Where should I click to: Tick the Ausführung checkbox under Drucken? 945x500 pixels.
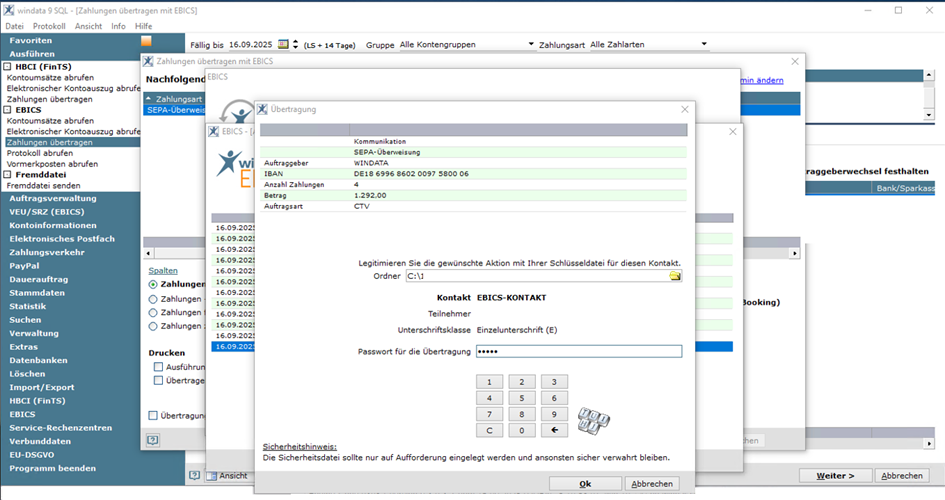(x=158, y=367)
